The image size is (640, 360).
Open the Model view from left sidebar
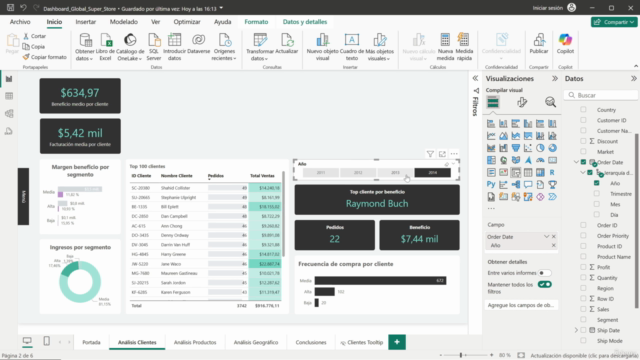click(x=9, y=113)
